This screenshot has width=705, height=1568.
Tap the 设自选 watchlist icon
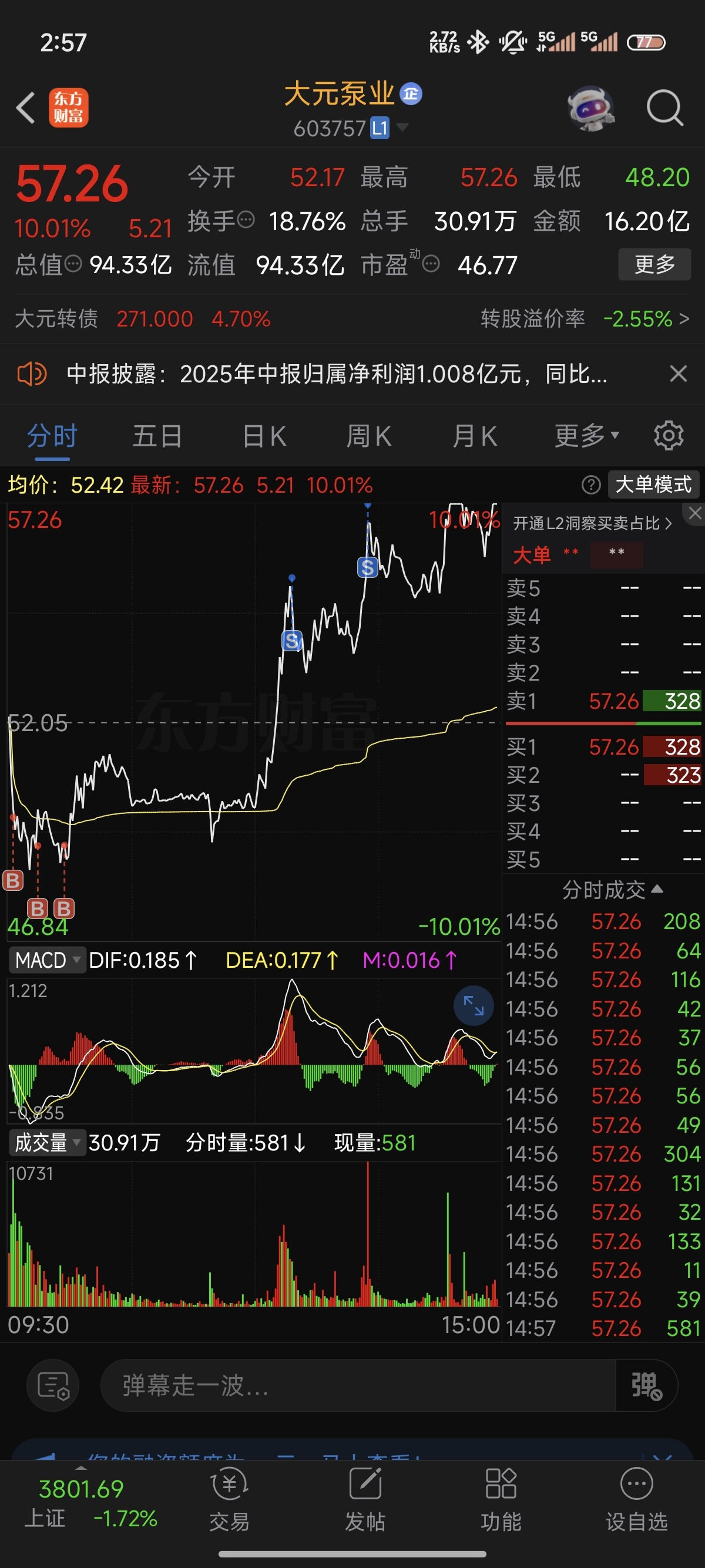[x=637, y=1500]
